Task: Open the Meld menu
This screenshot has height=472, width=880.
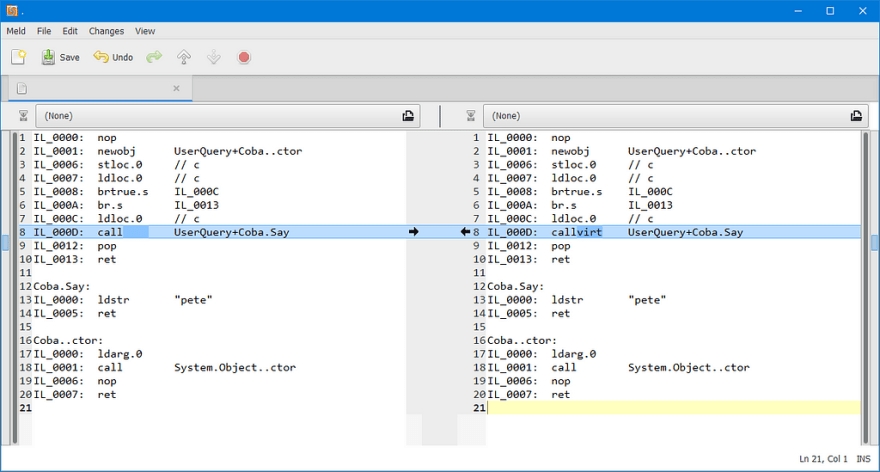Action: [x=16, y=31]
